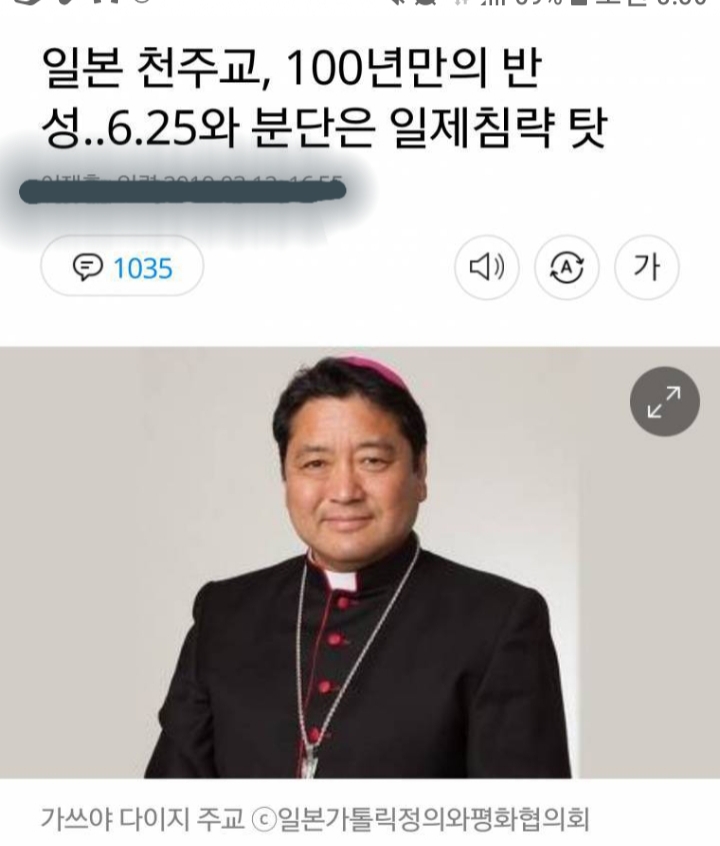Screen dimensions: 720x846
Task: Tap the speech bubble comment icon
Action: tap(87, 268)
